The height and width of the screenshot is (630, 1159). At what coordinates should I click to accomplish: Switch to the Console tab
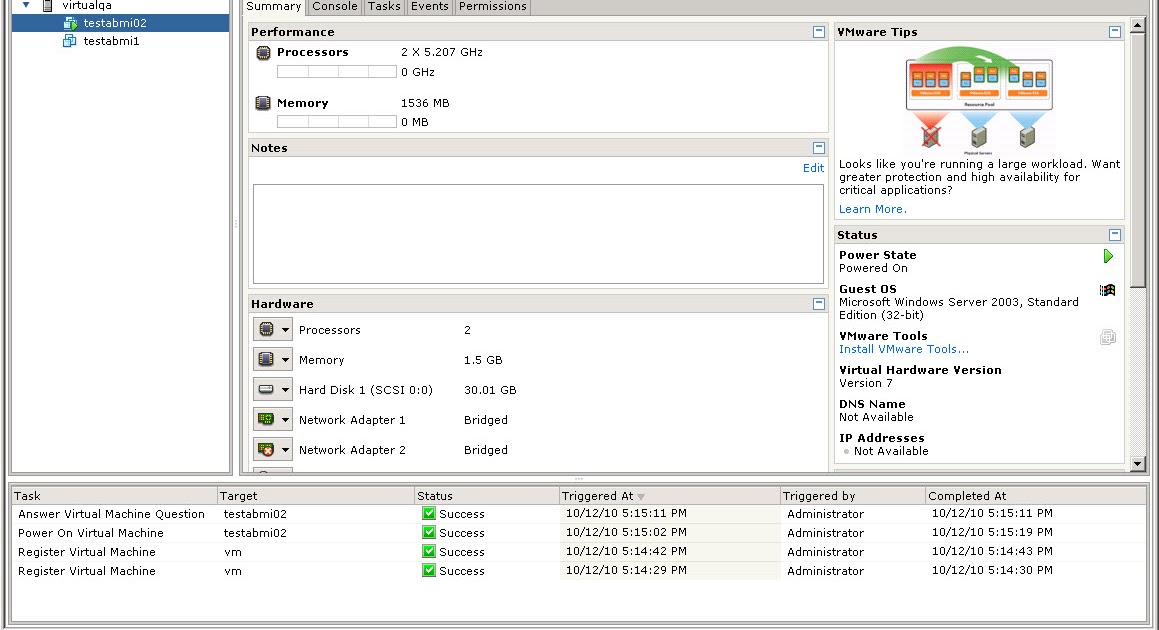335,7
